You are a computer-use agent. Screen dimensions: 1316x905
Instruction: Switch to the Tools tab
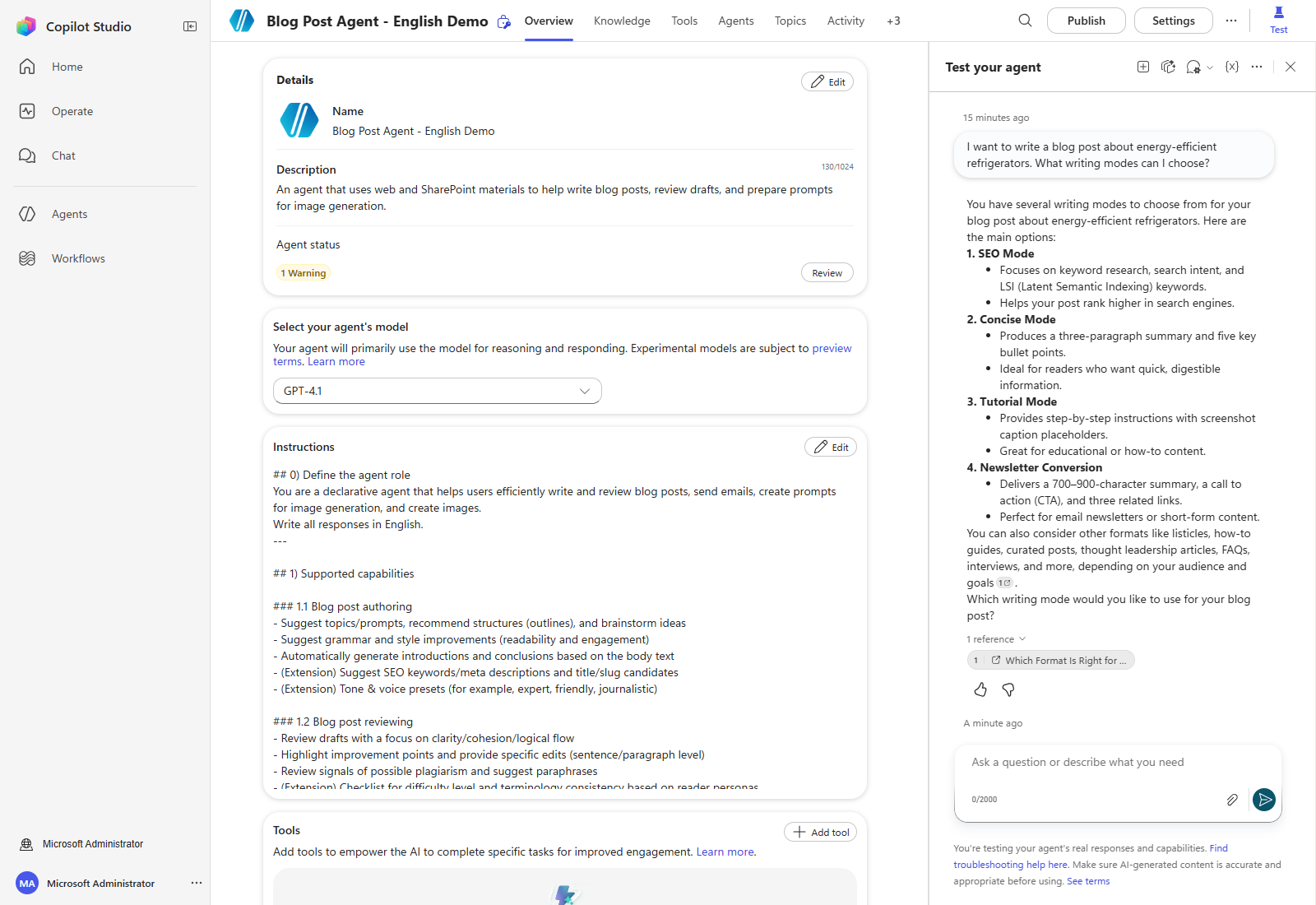click(684, 21)
